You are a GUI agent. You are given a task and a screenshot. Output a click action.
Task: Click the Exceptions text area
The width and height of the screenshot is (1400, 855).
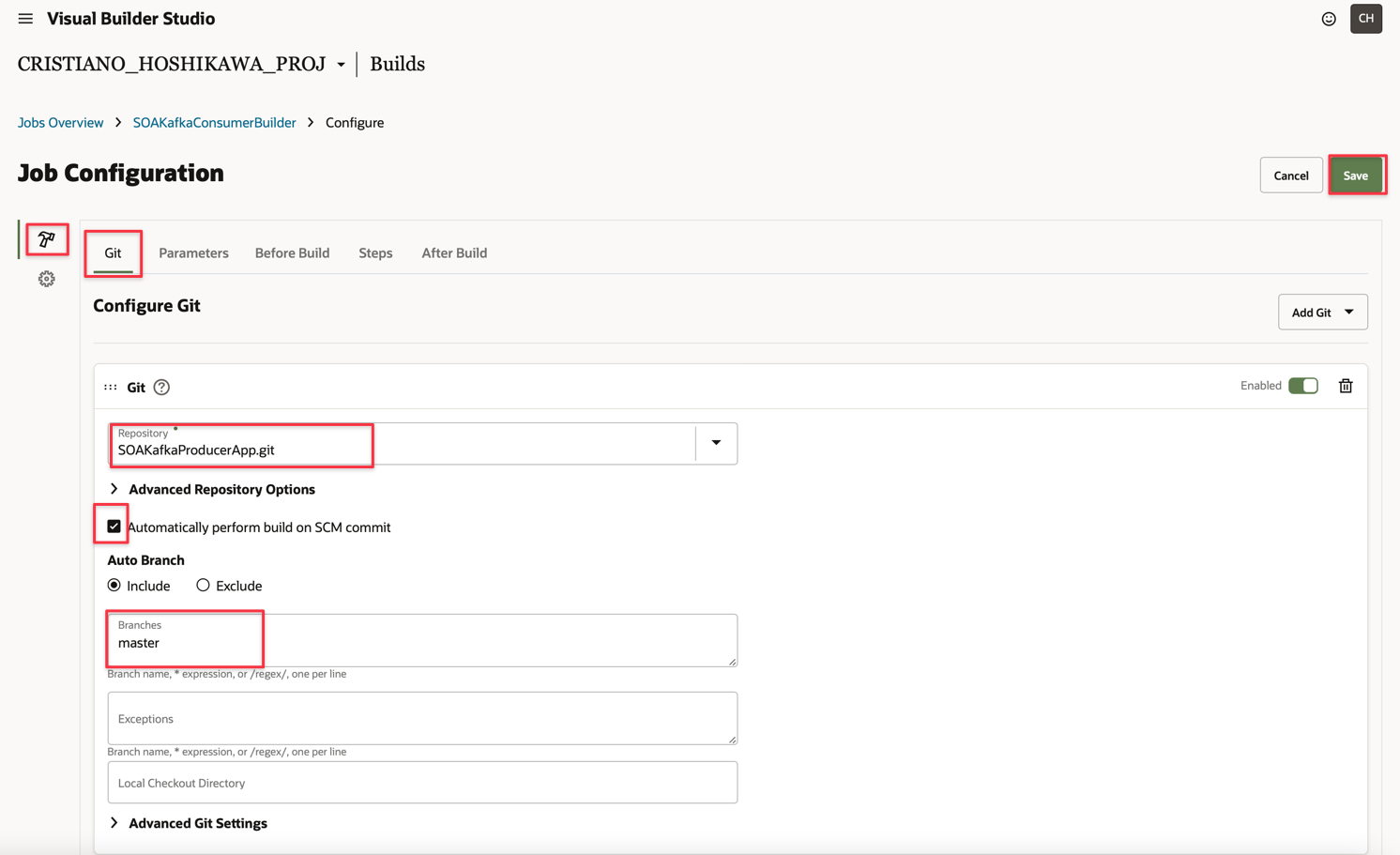[x=422, y=718]
